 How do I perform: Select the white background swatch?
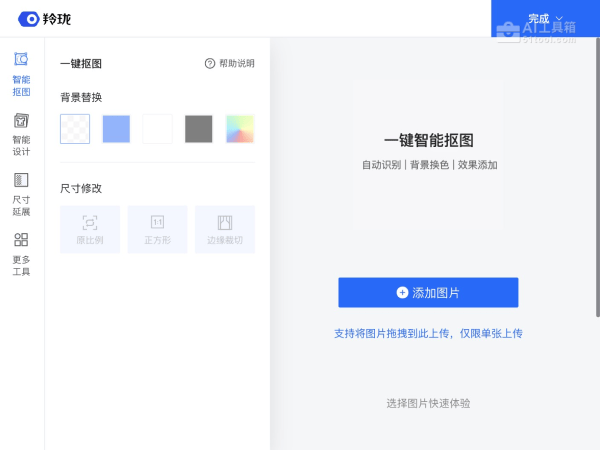coord(157,129)
